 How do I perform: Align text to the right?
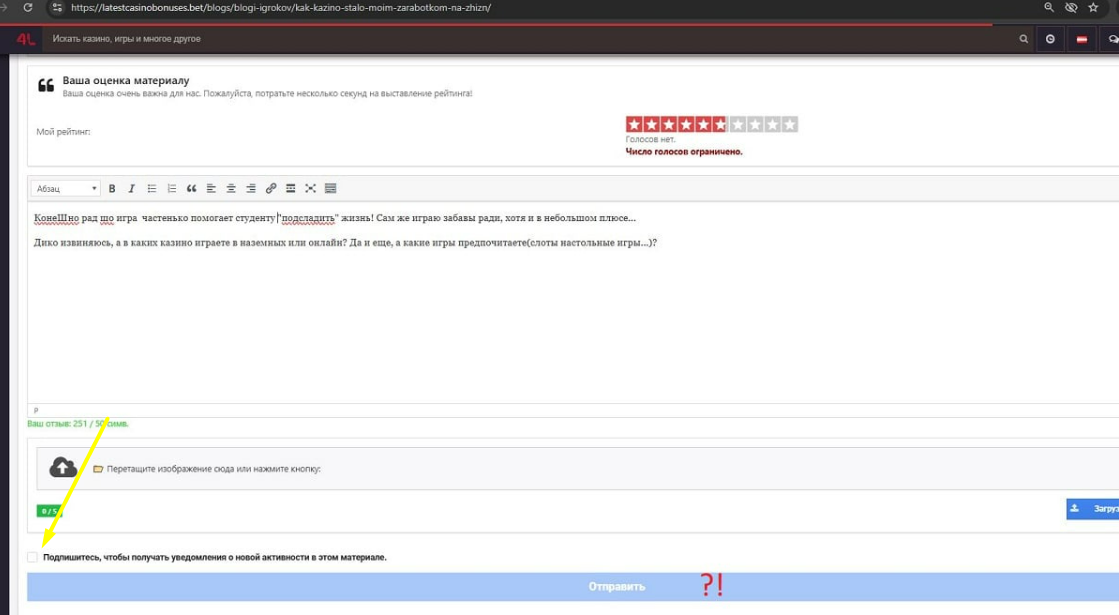pos(251,189)
